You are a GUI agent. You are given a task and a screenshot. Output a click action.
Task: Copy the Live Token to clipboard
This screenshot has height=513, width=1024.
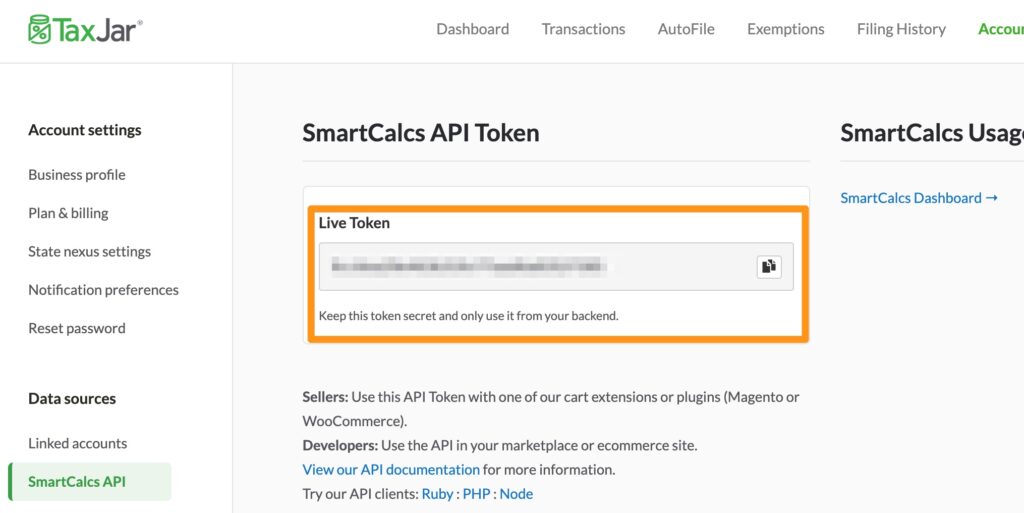click(x=768, y=266)
